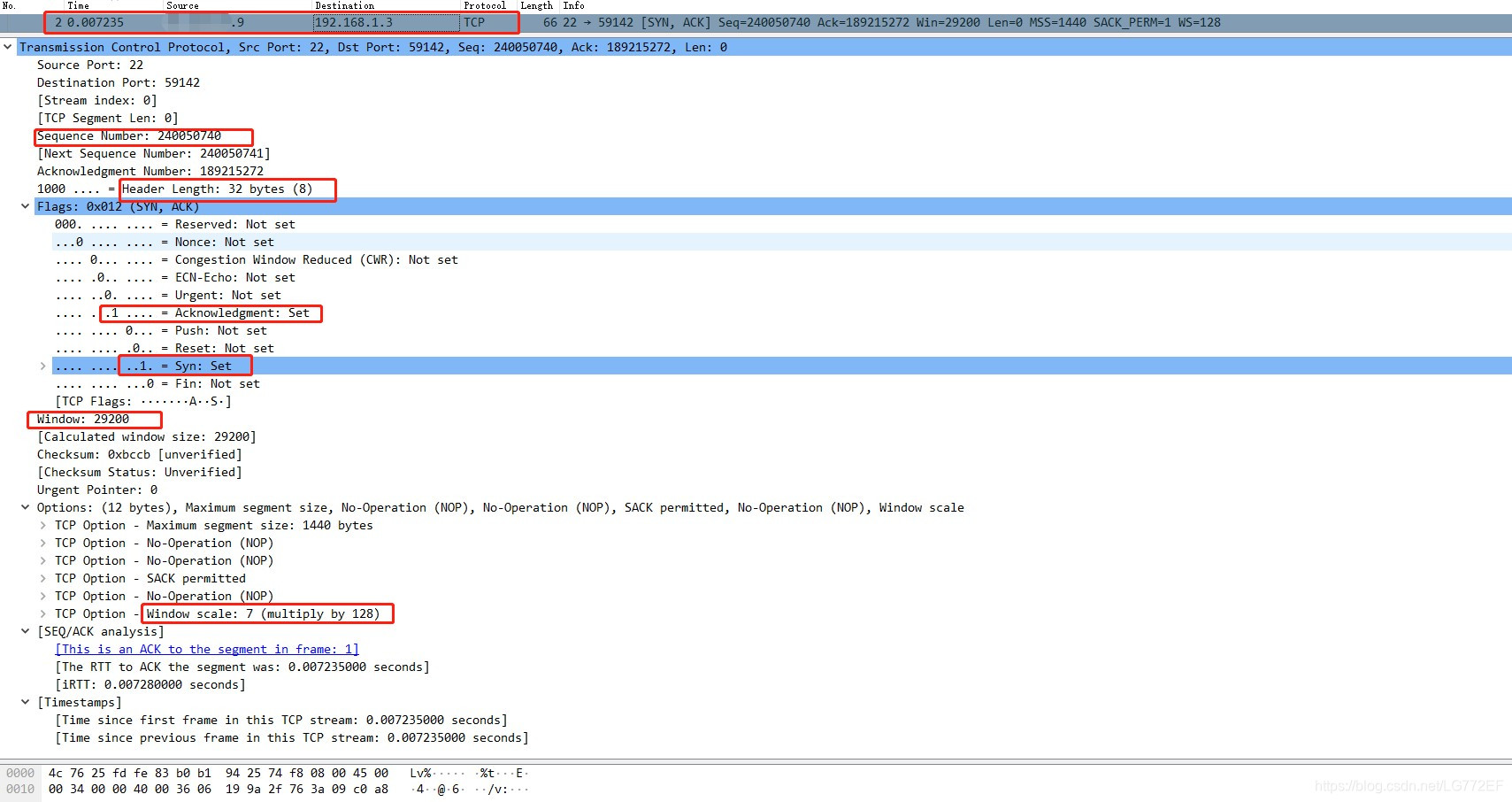The image size is (1512, 802).
Task: Click the Length column header
Action: pyautogui.click(x=536, y=5)
